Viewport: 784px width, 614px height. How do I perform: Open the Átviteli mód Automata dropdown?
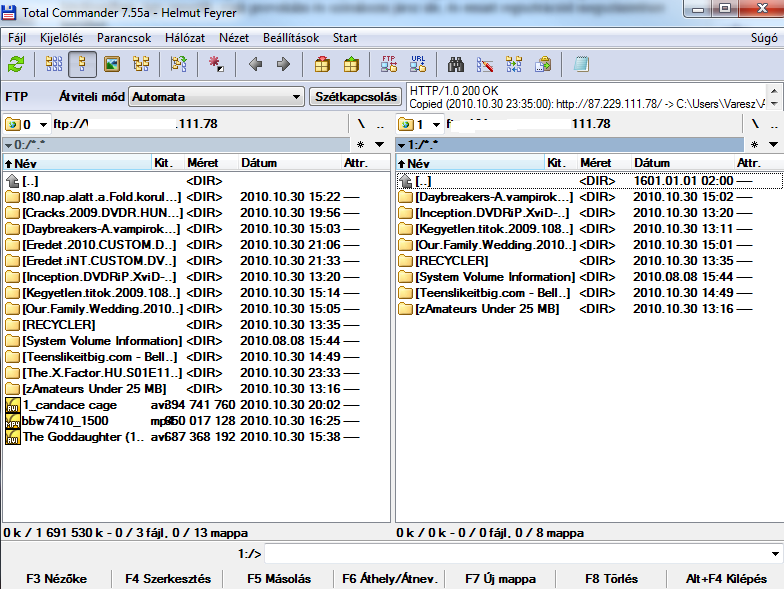point(216,97)
